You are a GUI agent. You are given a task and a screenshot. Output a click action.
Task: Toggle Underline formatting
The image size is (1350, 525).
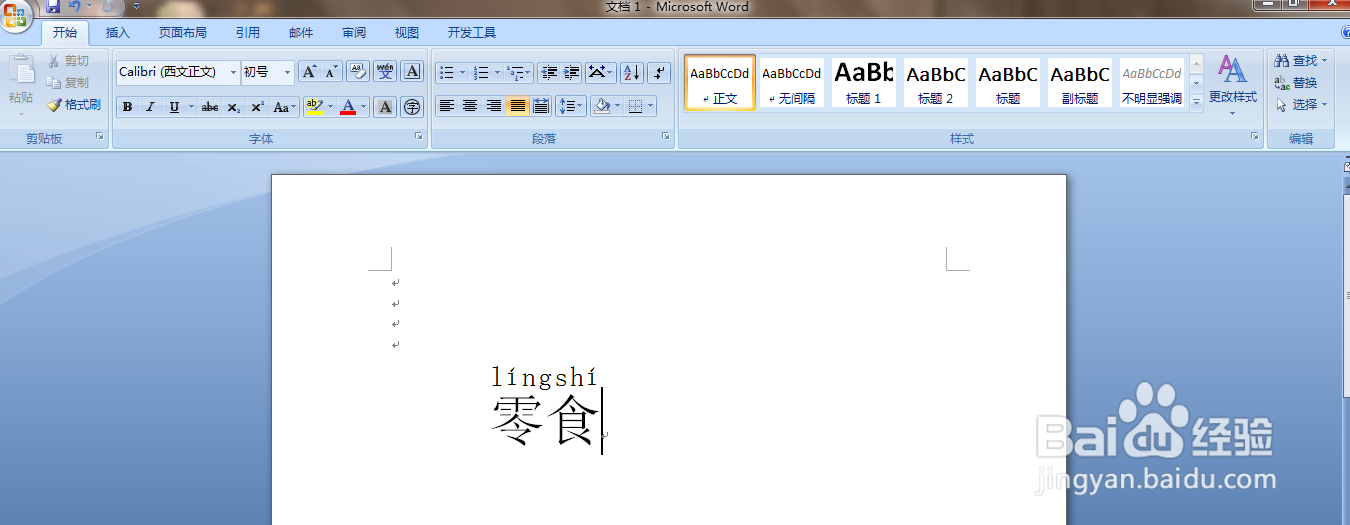(x=174, y=107)
